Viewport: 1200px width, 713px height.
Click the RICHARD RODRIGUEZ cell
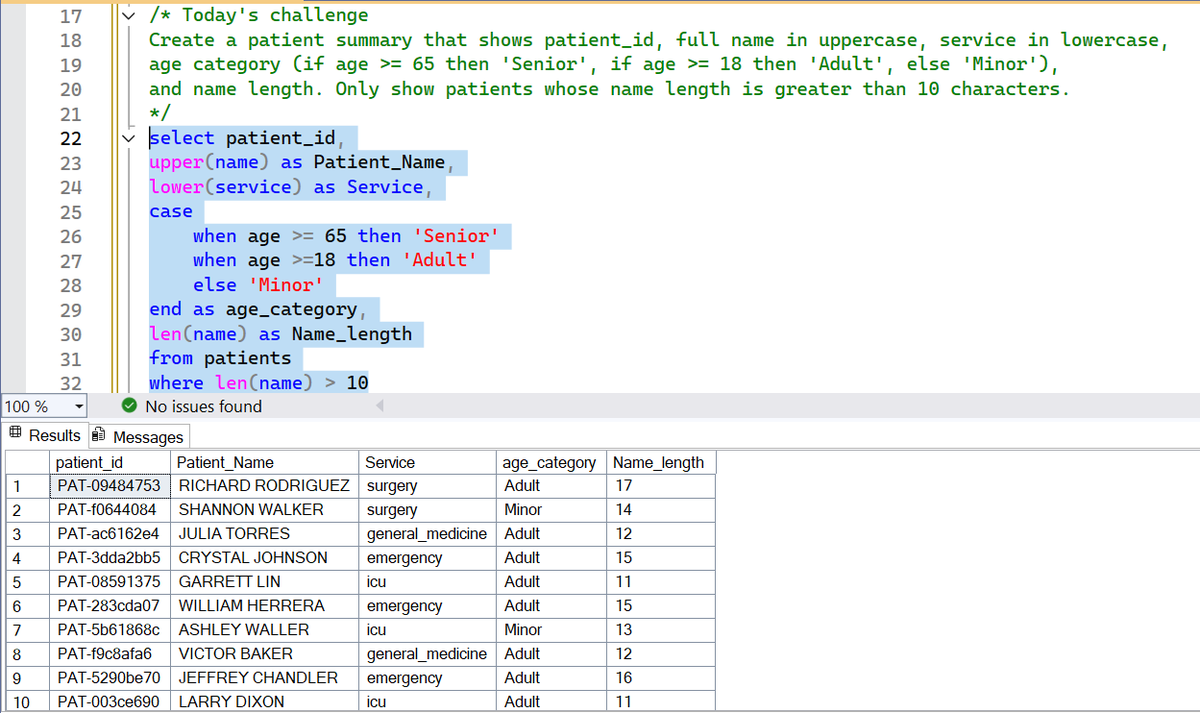(263, 486)
